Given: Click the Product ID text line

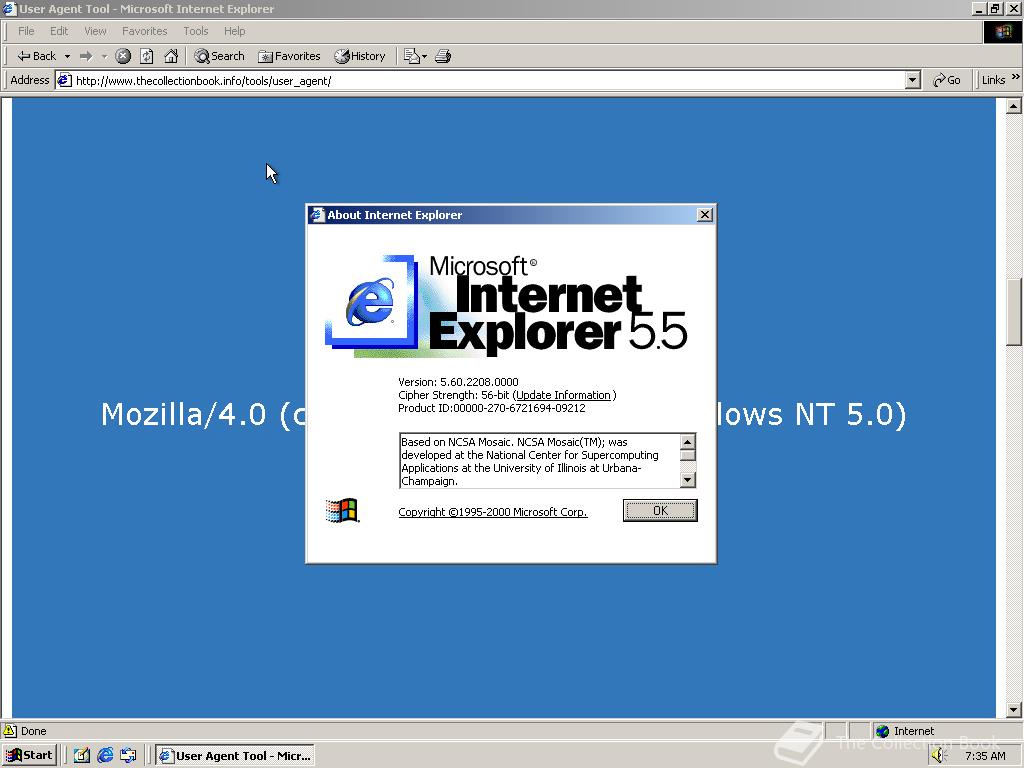Looking at the screenshot, I should tap(492, 408).
